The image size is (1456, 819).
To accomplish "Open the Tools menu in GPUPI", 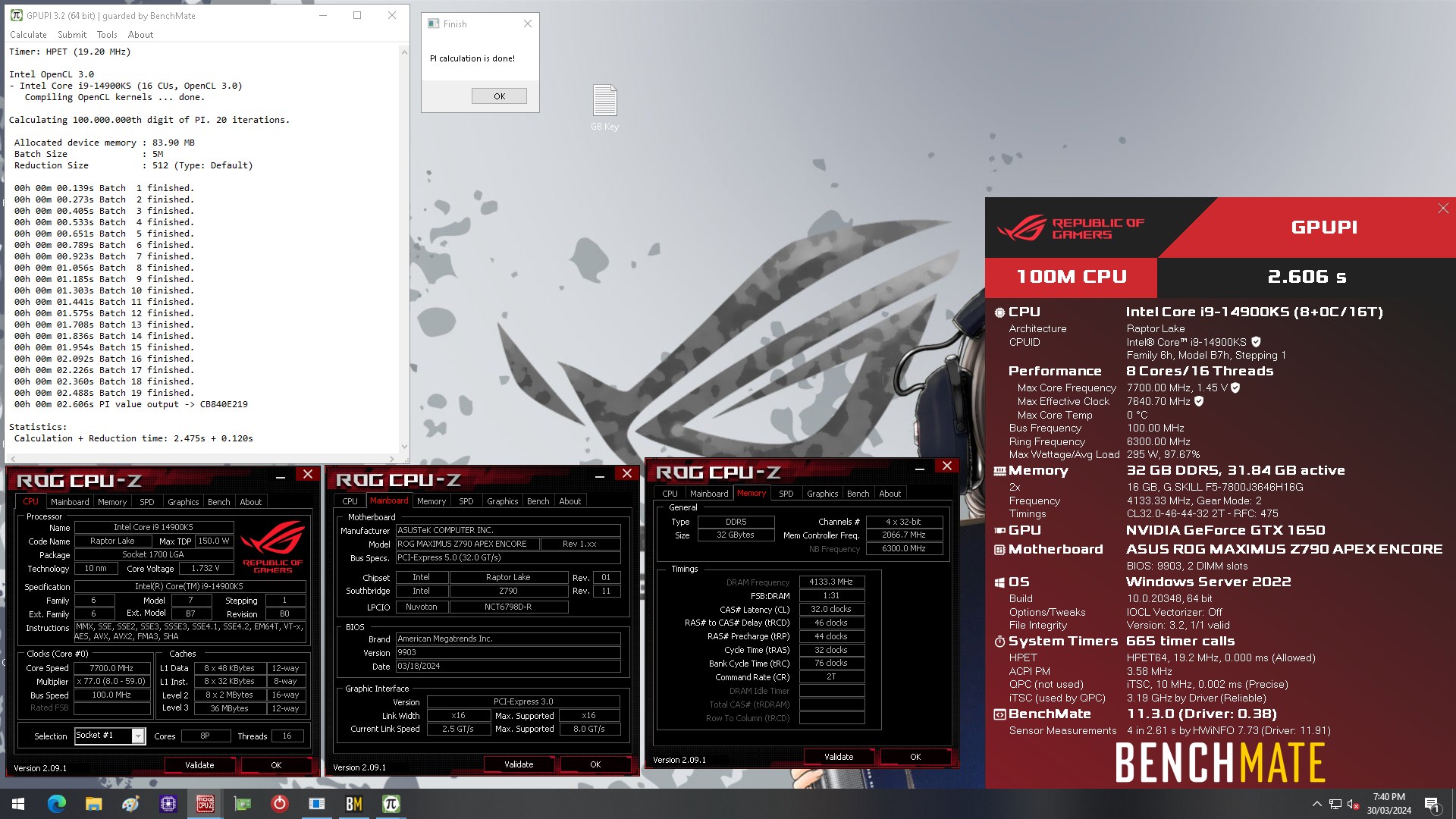I will click(x=107, y=35).
